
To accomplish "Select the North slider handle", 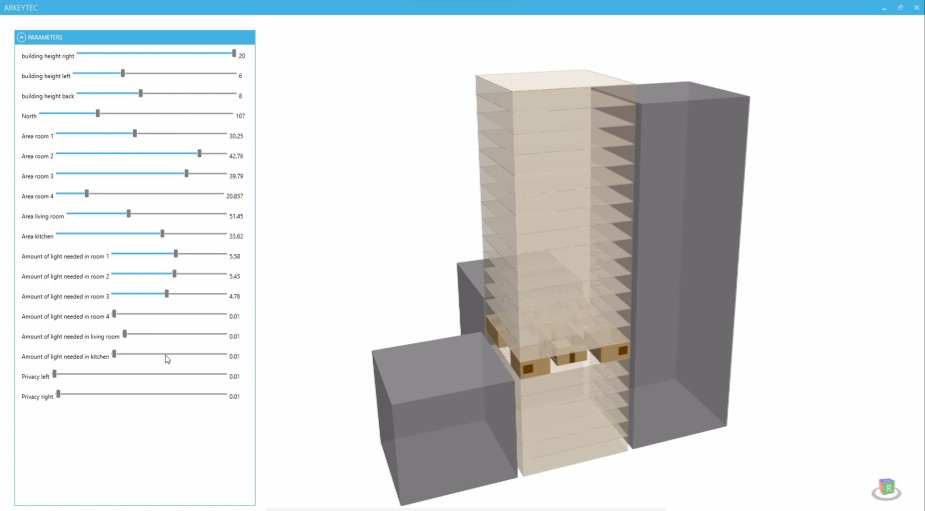I will click(x=98, y=113).
